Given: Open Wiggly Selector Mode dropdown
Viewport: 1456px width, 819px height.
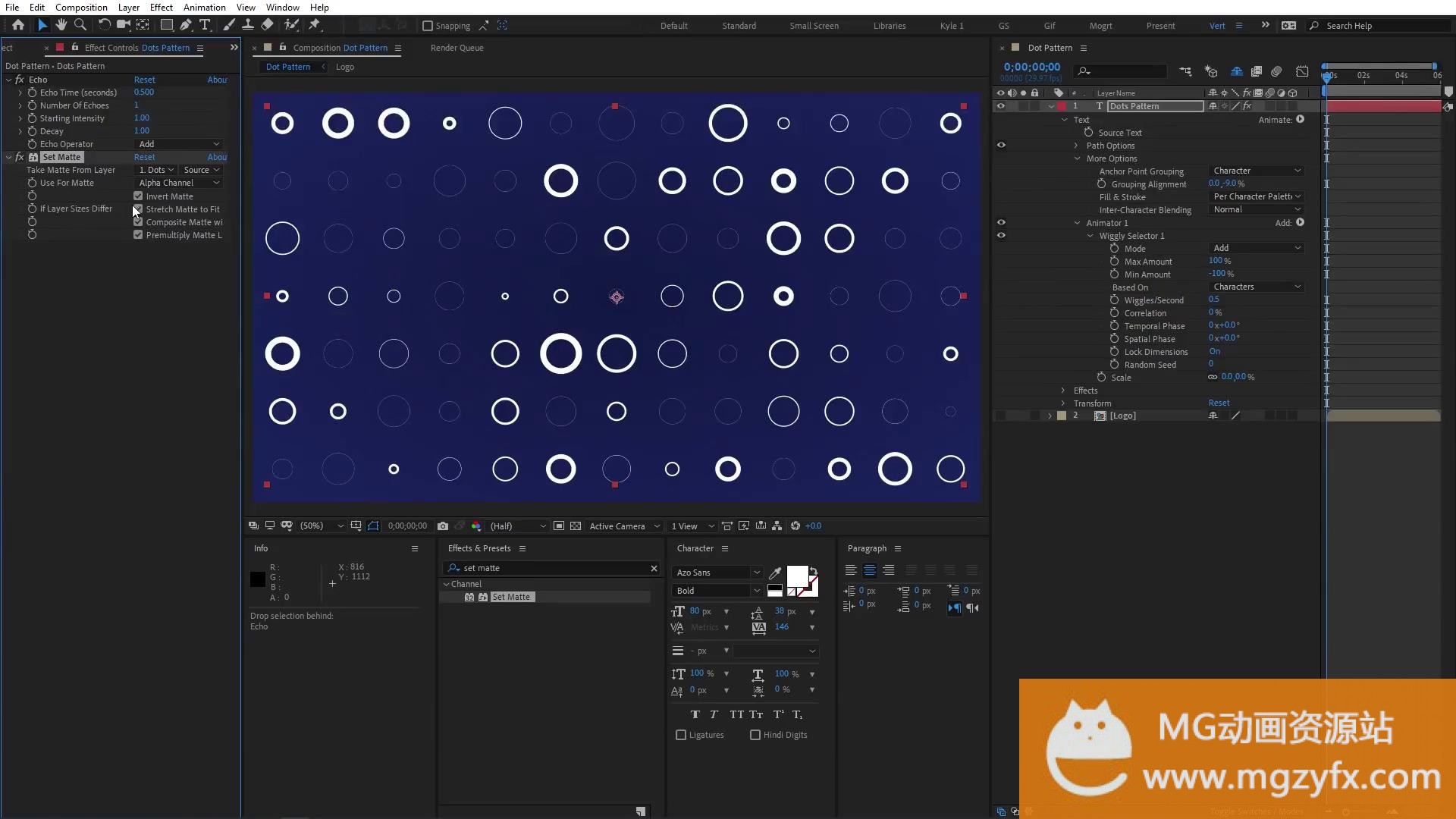Looking at the screenshot, I should (x=1257, y=249).
